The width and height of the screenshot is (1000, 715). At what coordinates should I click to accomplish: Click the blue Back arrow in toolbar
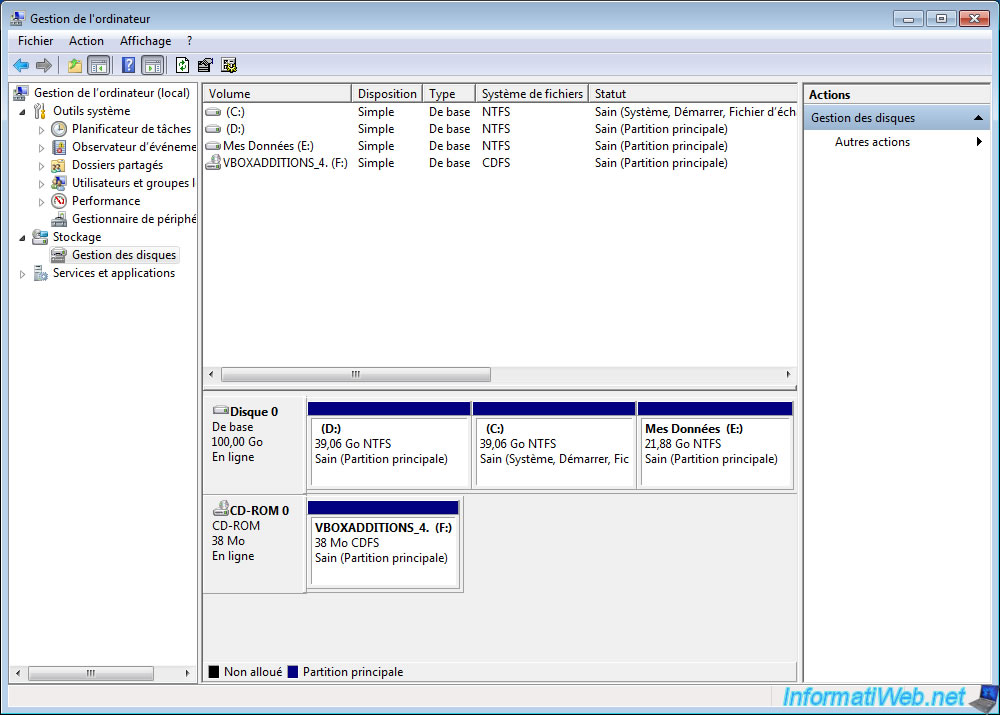21,65
